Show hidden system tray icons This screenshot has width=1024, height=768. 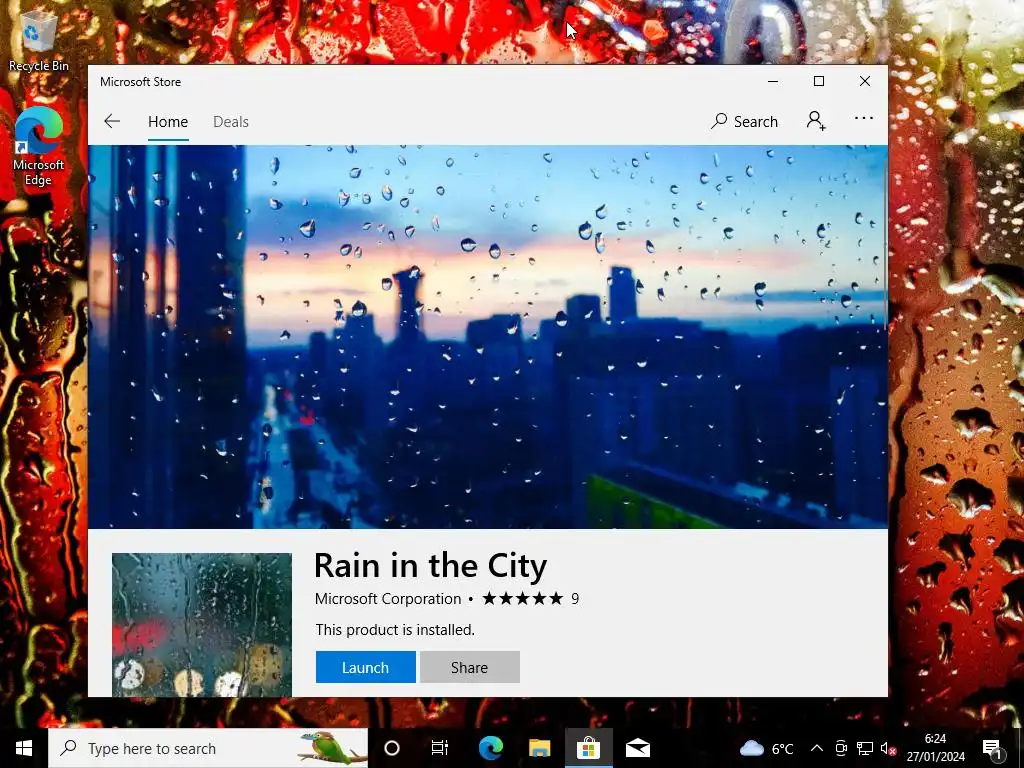point(817,748)
